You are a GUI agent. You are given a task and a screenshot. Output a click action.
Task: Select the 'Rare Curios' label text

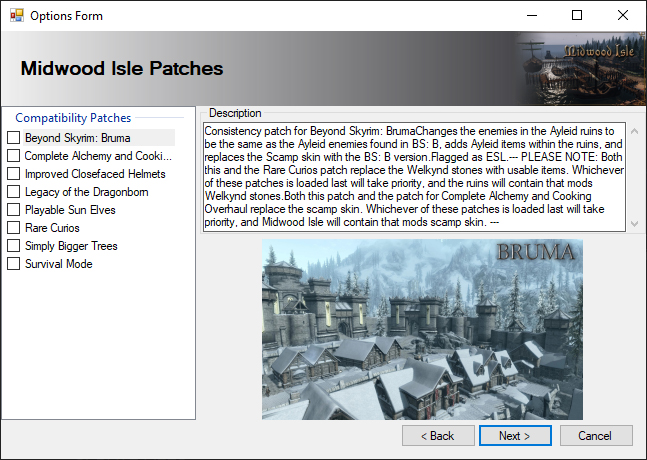[52, 228]
